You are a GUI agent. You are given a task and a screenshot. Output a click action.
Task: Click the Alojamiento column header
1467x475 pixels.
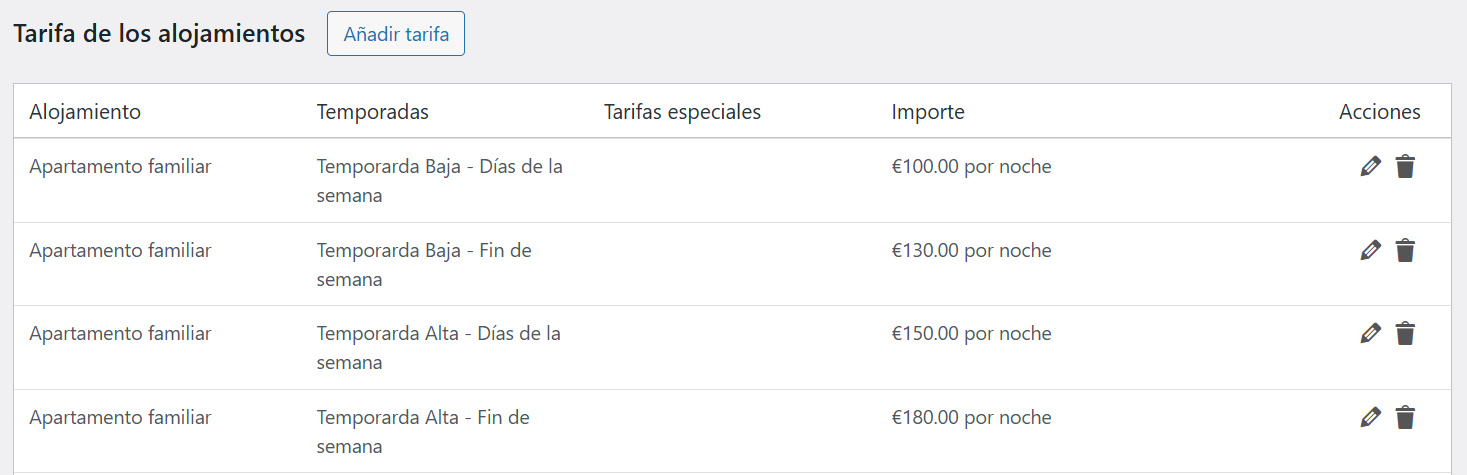85,112
